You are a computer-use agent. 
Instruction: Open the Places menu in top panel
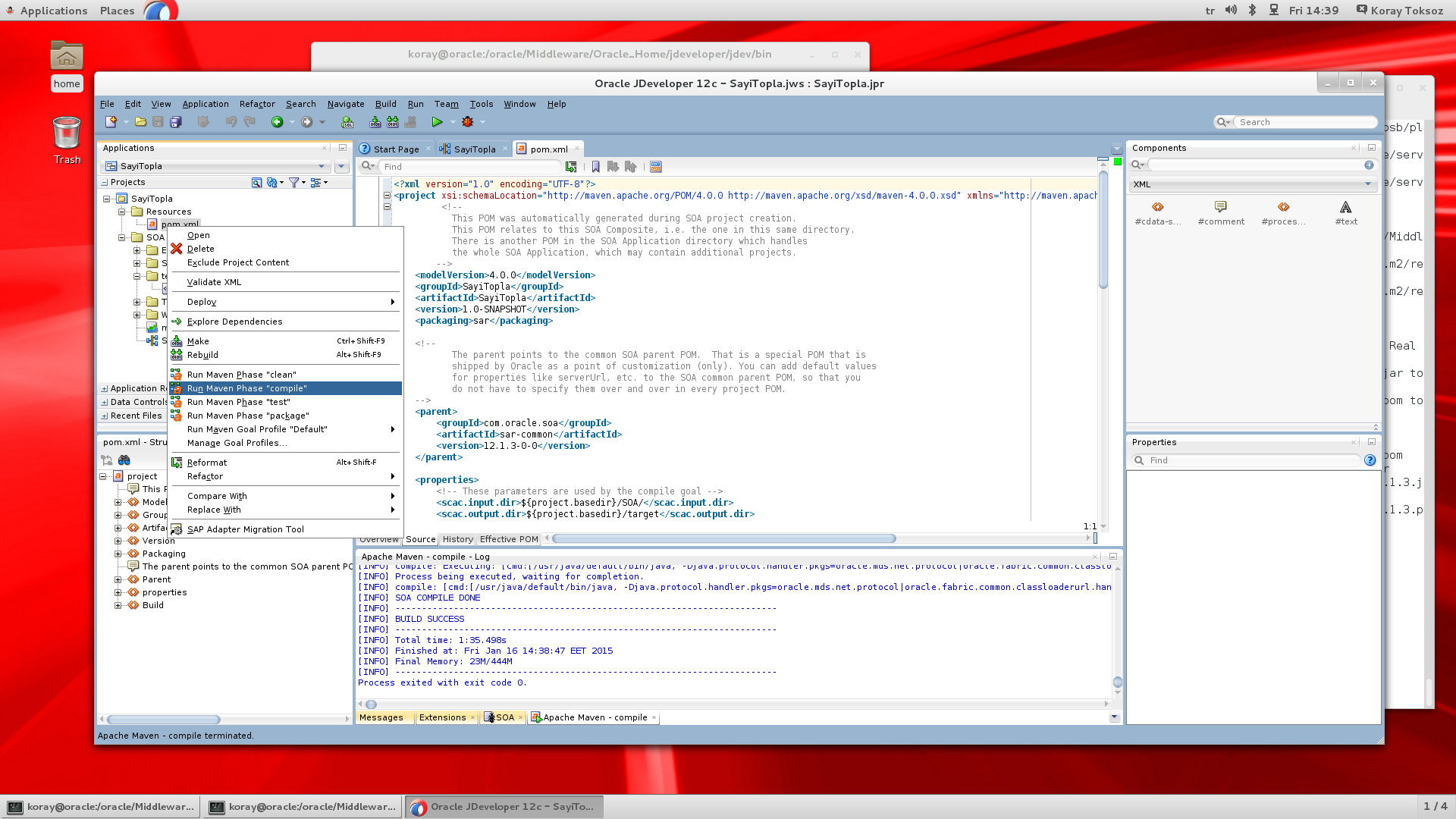(117, 11)
